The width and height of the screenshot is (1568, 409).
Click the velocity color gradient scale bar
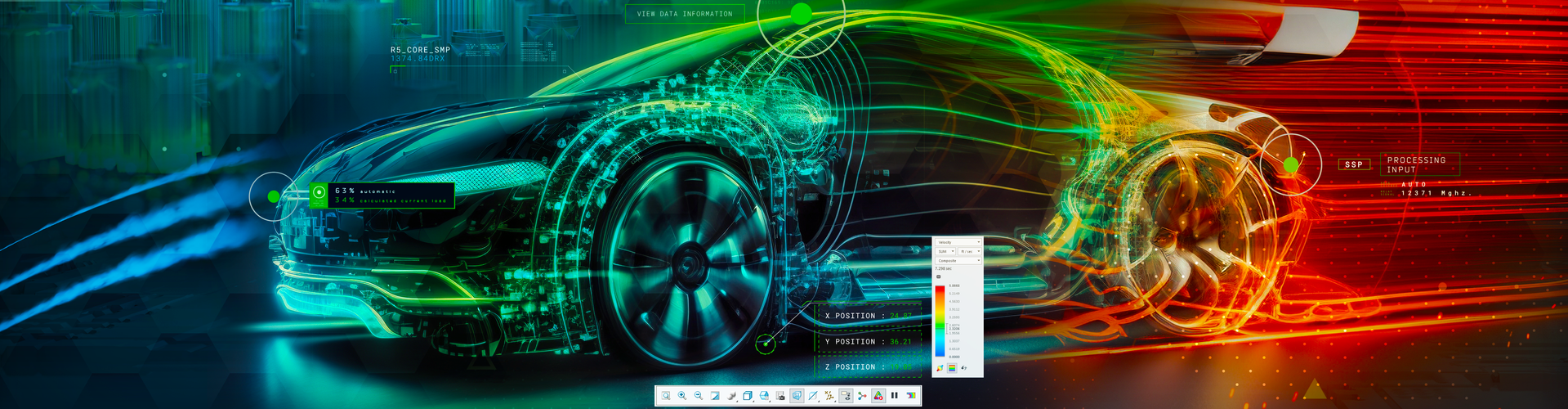point(940,321)
